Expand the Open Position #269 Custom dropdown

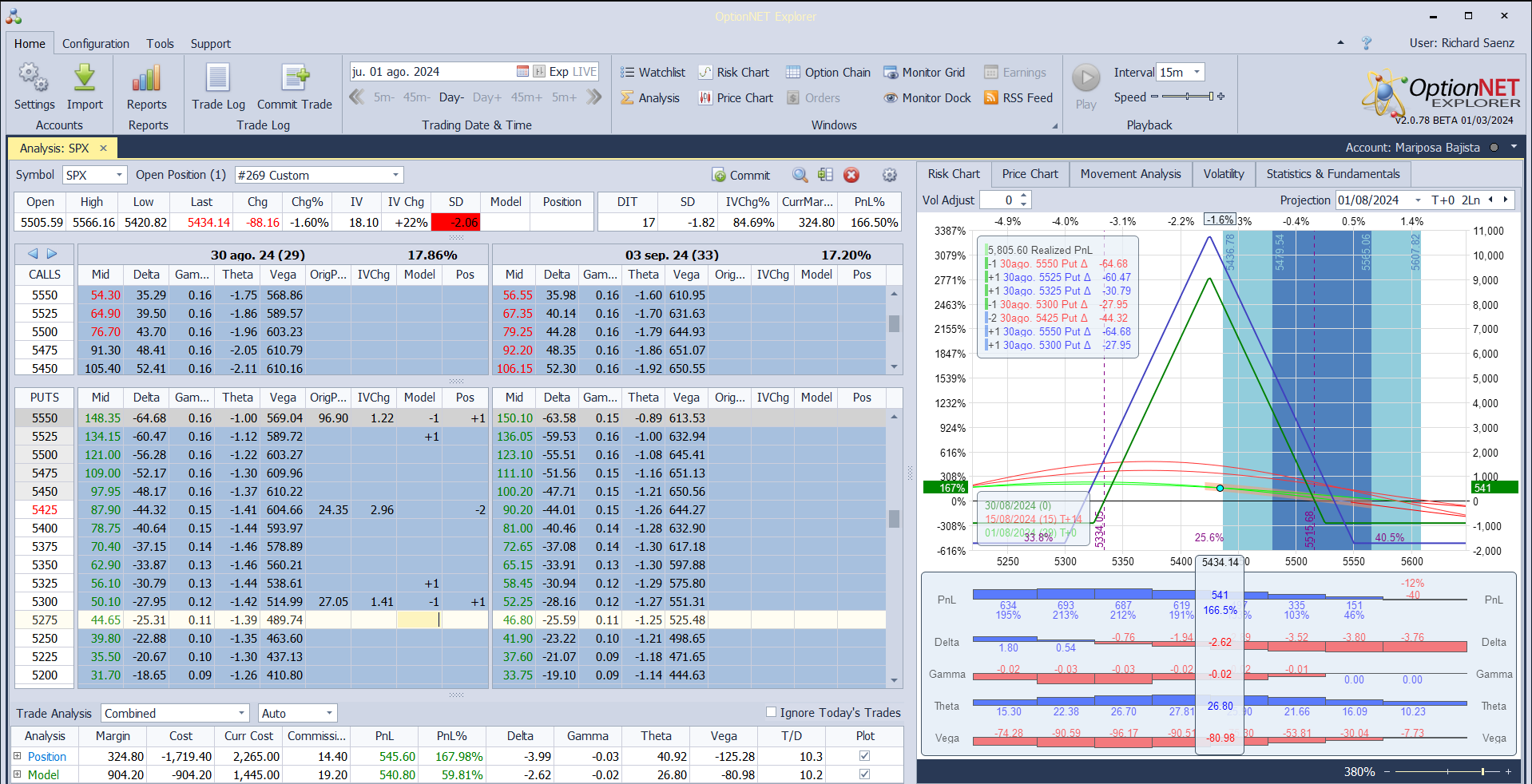pyautogui.click(x=395, y=175)
